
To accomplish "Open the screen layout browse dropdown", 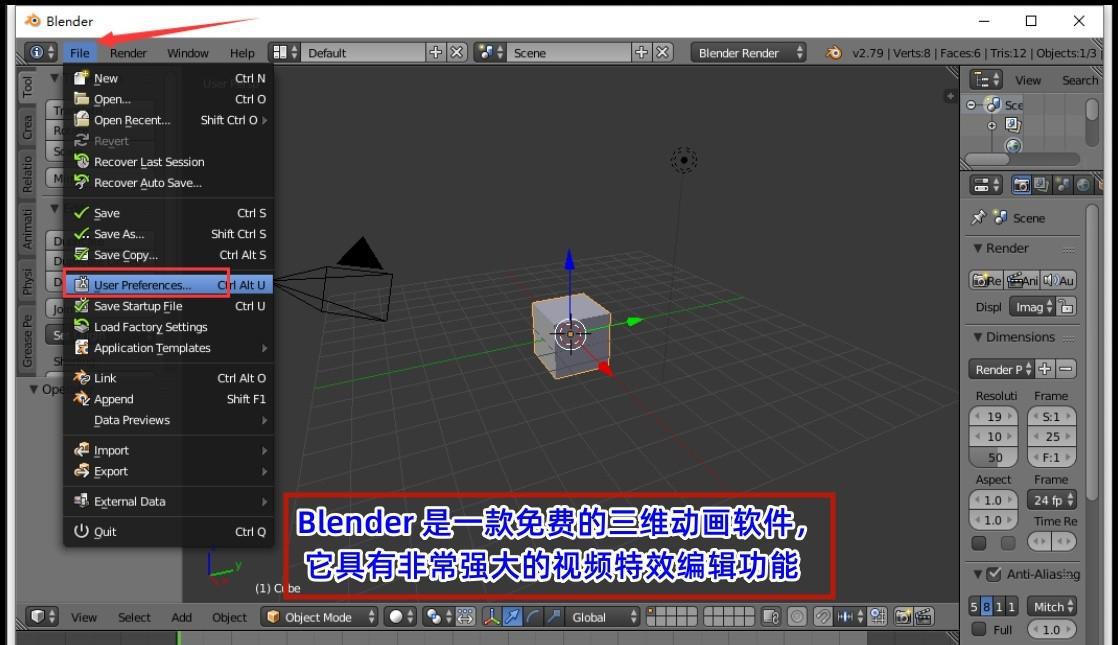I will (x=284, y=53).
